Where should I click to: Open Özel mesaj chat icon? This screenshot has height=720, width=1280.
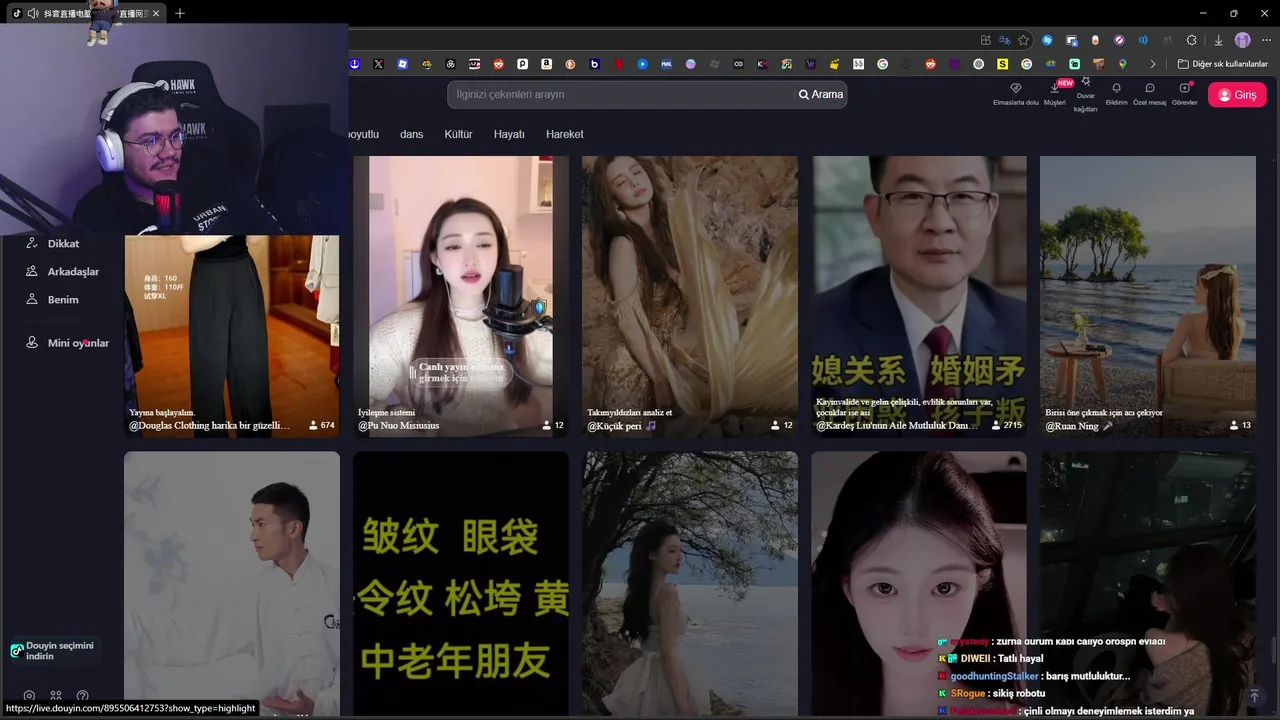(x=1150, y=88)
